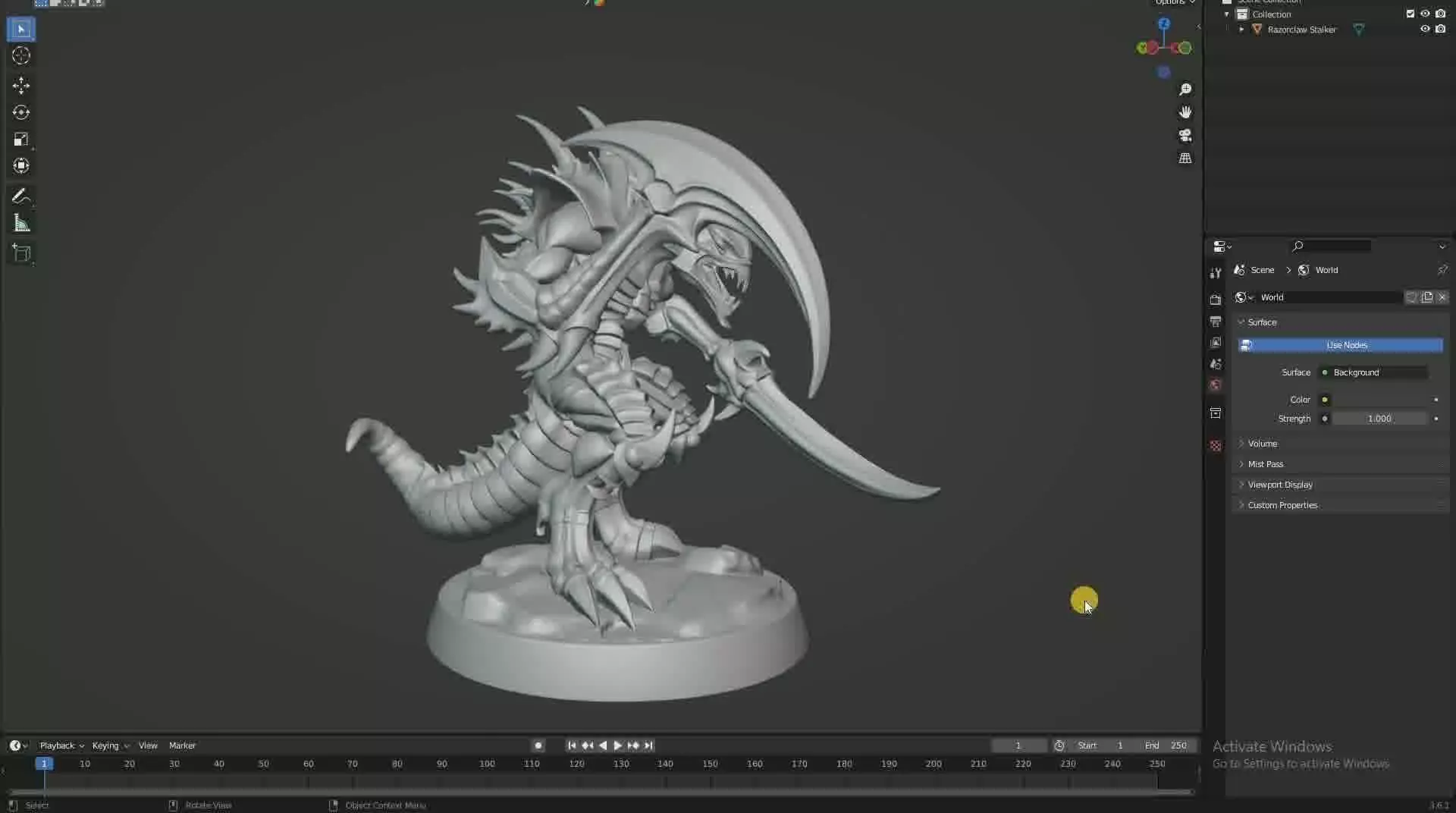1456x813 pixels.
Task: Expand the Mist Pass panel
Action: (1265, 464)
